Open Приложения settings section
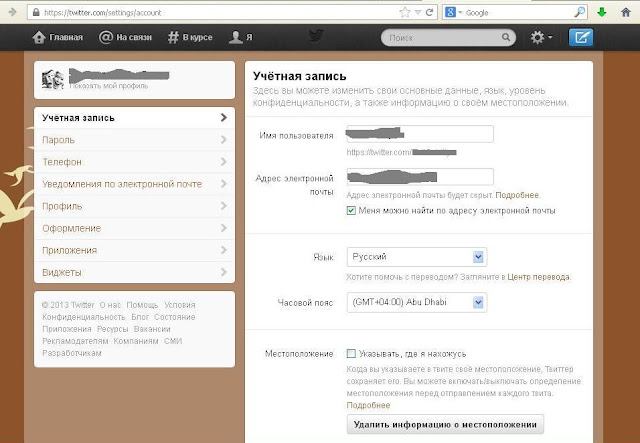640x443 pixels. coord(134,250)
